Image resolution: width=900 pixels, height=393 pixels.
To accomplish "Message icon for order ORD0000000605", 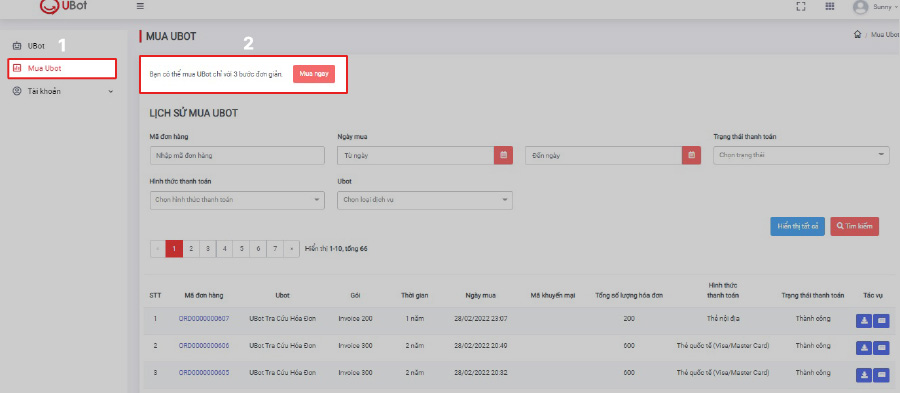I will (881, 375).
